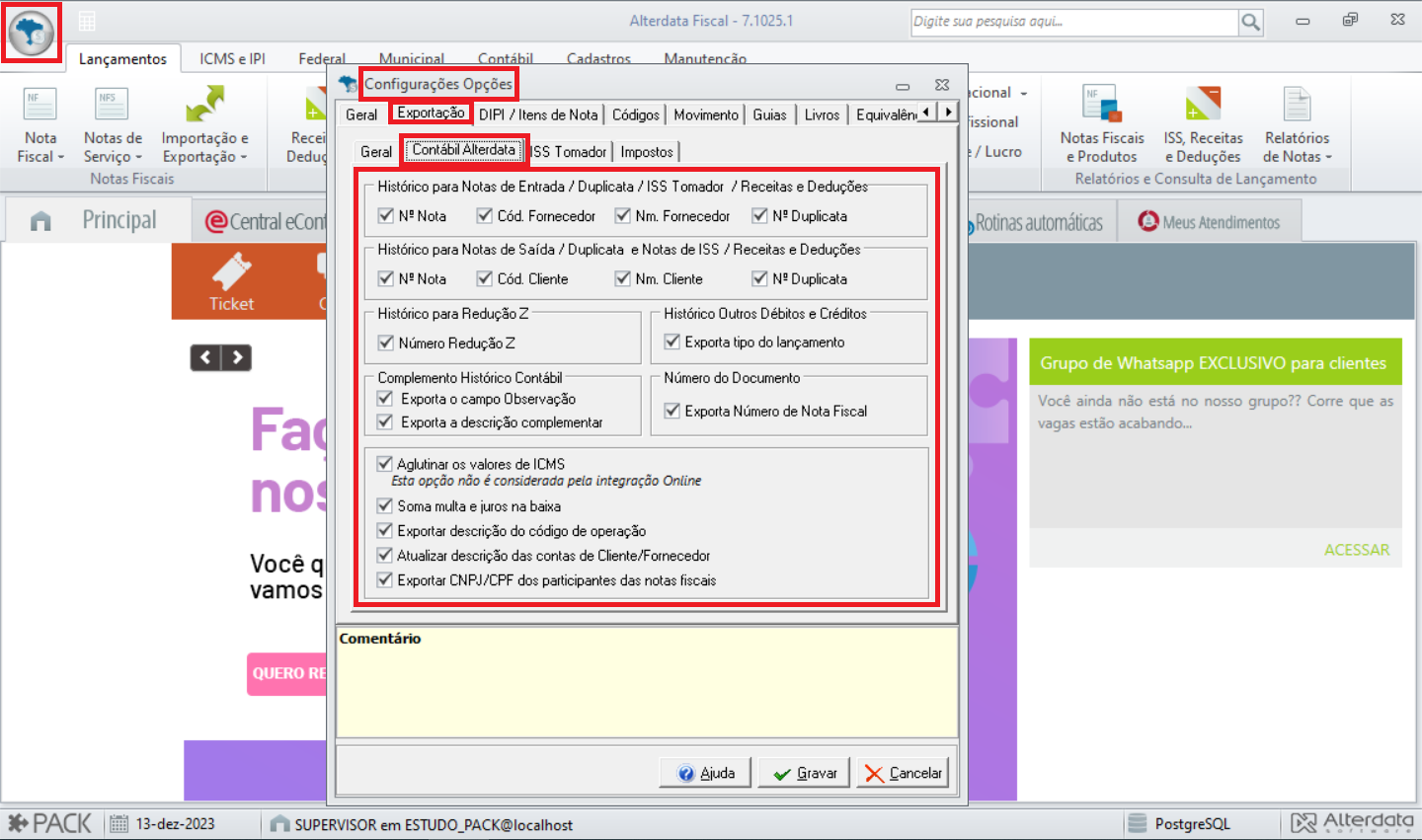Click the QUERO pink button

pos(286,673)
